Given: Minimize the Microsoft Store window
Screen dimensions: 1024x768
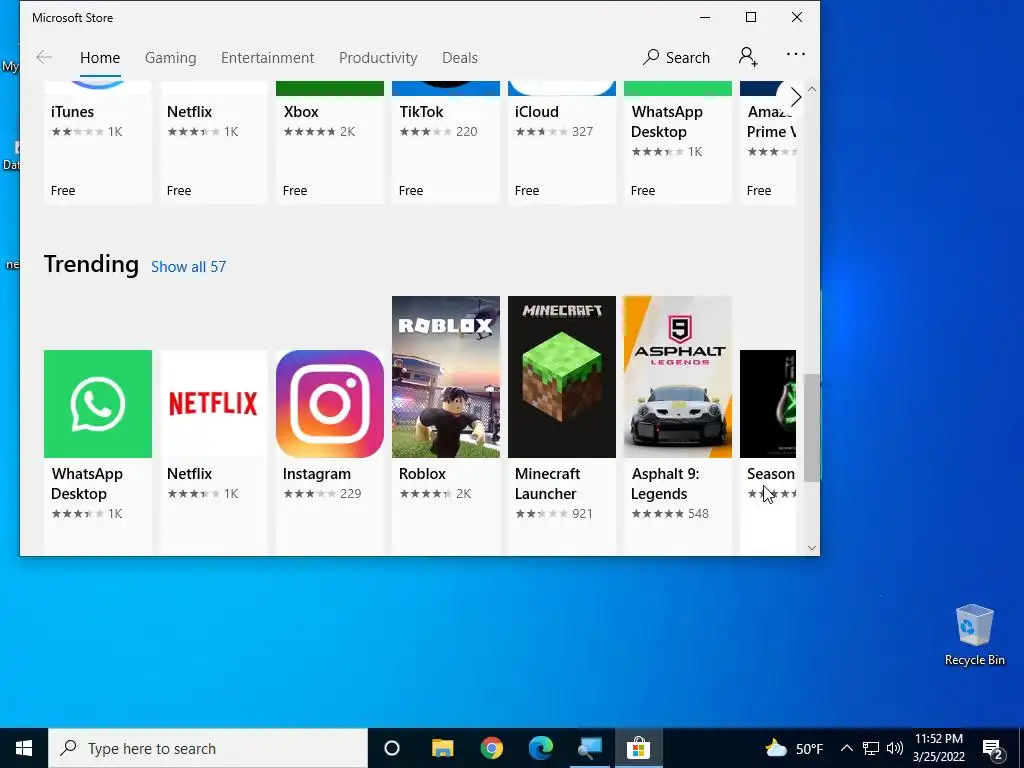Looking at the screenshot, I should (705, 18).
